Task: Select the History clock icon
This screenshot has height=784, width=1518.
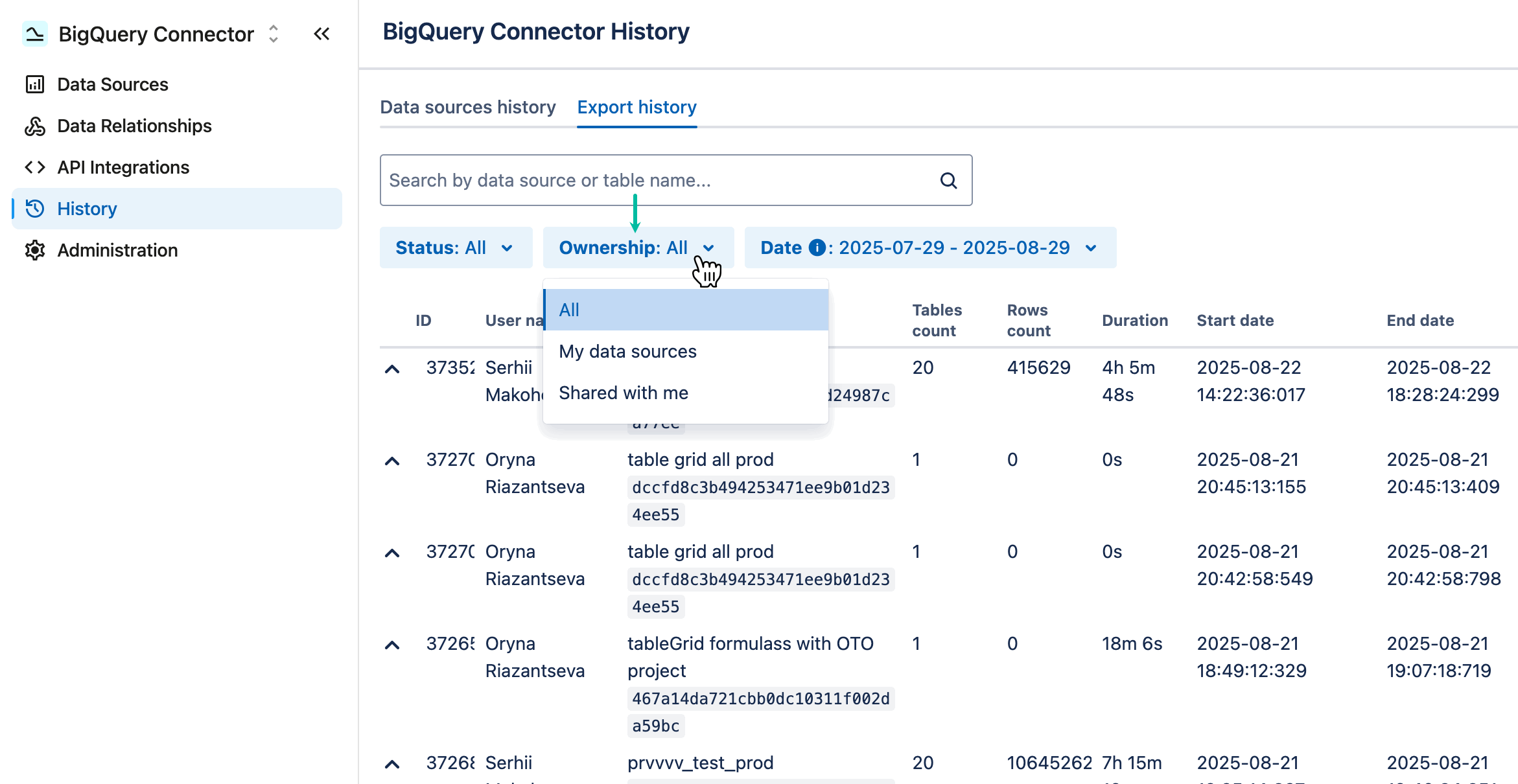Action: pos(35,209)
